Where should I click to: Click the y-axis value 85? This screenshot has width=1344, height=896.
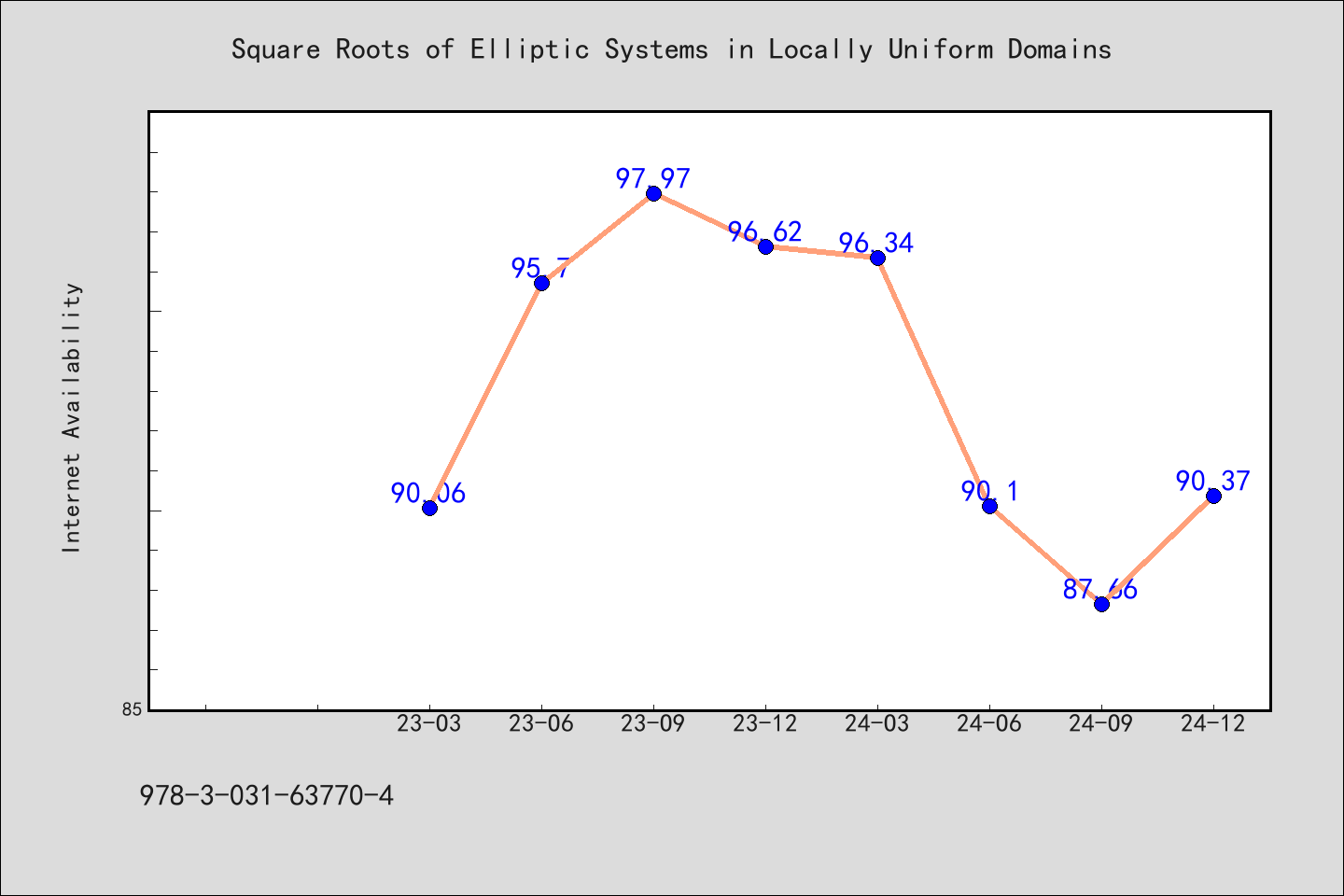click(133, 710)
